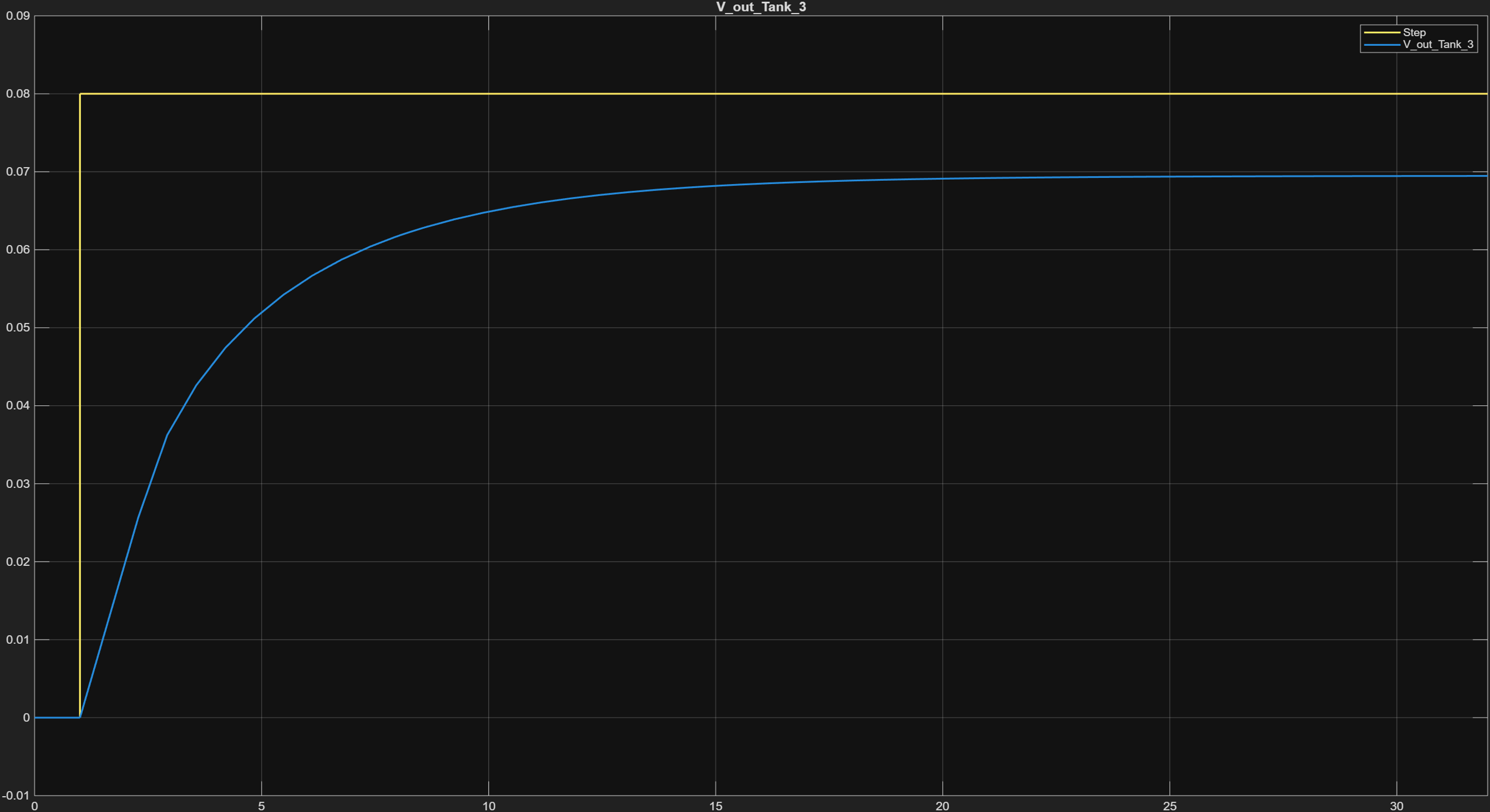Toggle the Step signal in legend
The width and height of the screenshot is (1490, 812).
(1414, 33)
